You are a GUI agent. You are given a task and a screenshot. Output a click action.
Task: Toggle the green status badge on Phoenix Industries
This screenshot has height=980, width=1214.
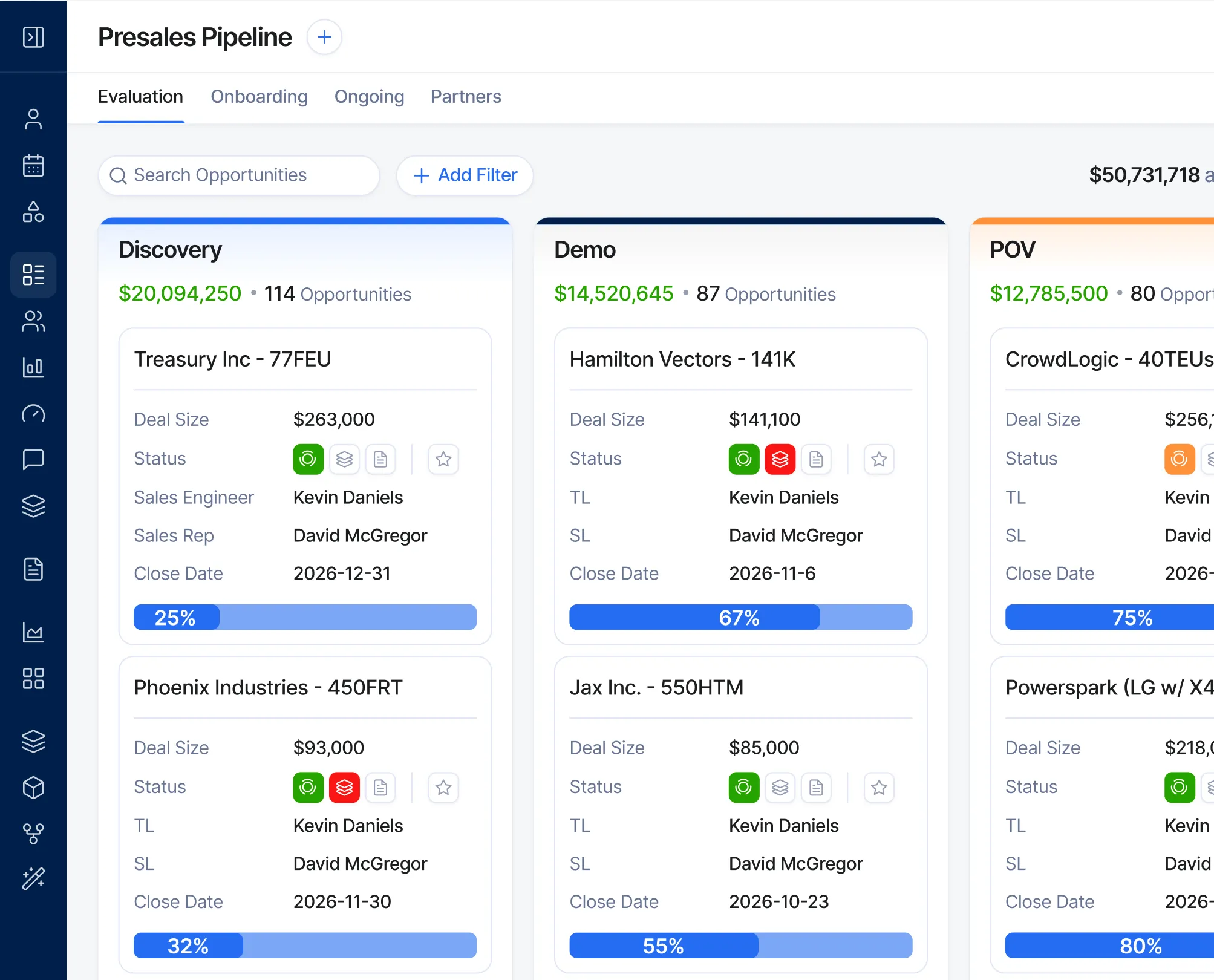point(308,788)
